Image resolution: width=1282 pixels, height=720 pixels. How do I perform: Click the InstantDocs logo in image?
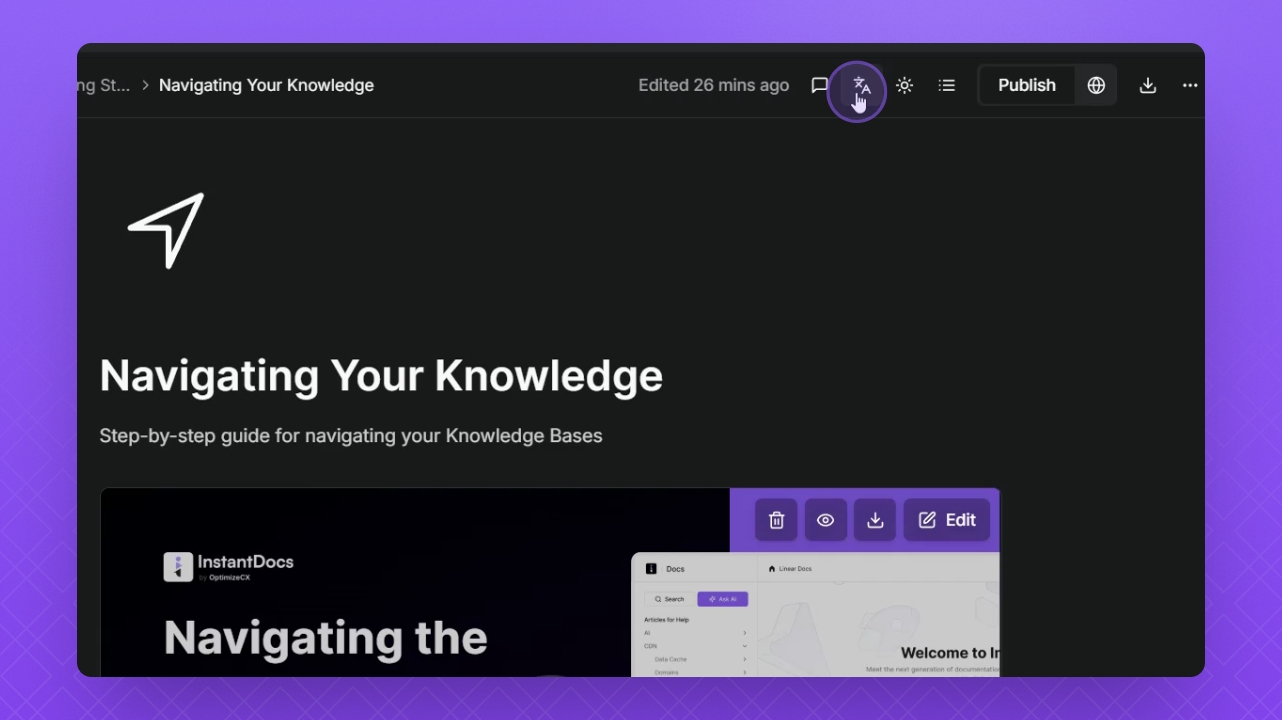point(229,567)
